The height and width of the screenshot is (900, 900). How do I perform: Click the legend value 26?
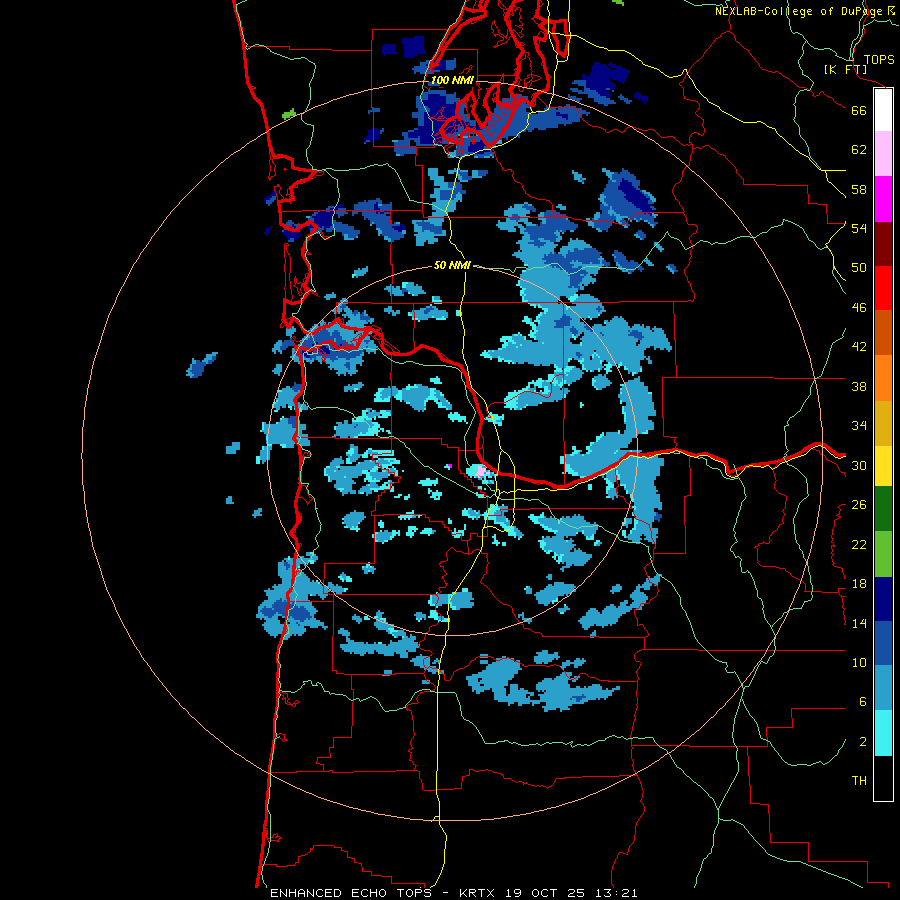[x=859, y=505]
